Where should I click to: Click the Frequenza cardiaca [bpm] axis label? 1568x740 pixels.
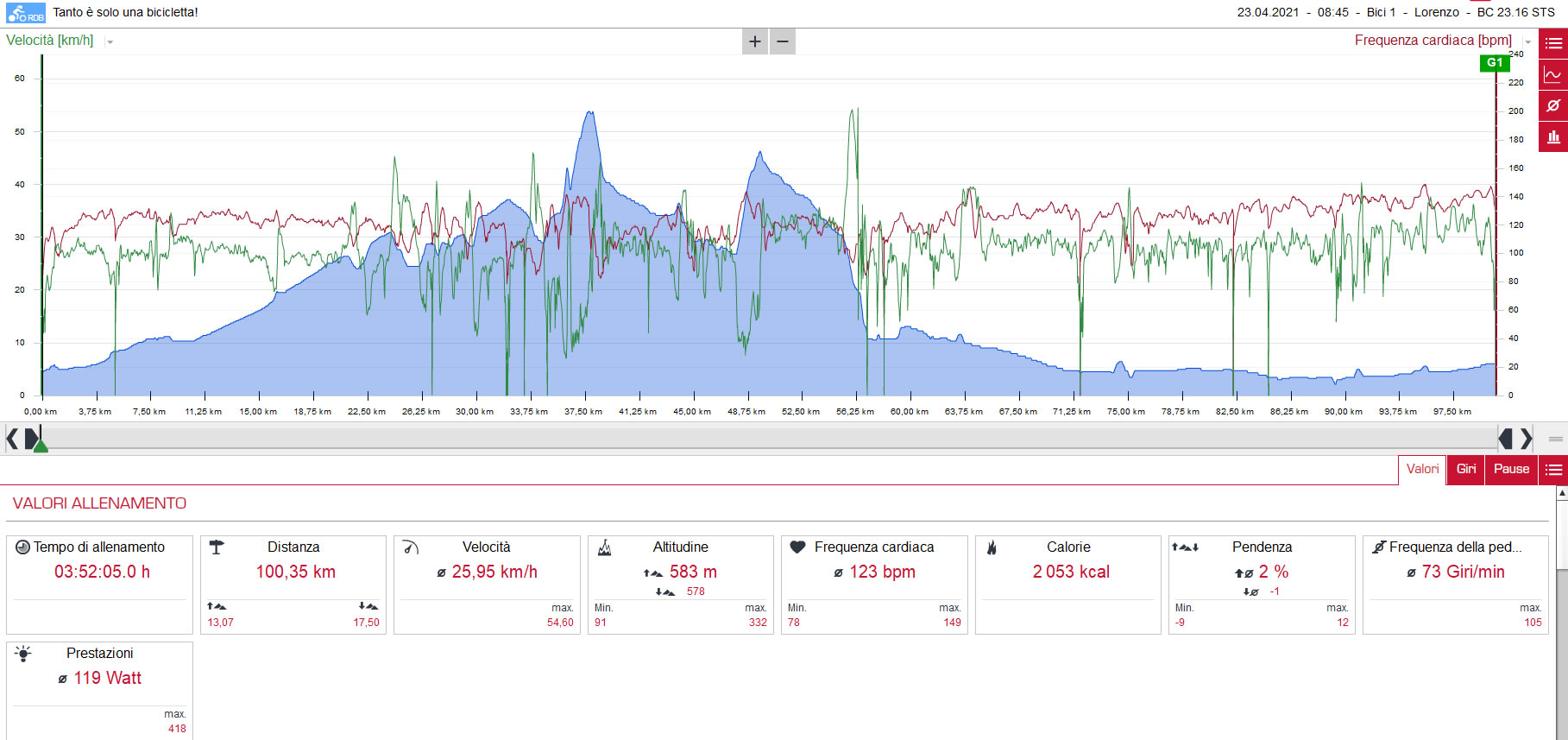(1433, 41)
